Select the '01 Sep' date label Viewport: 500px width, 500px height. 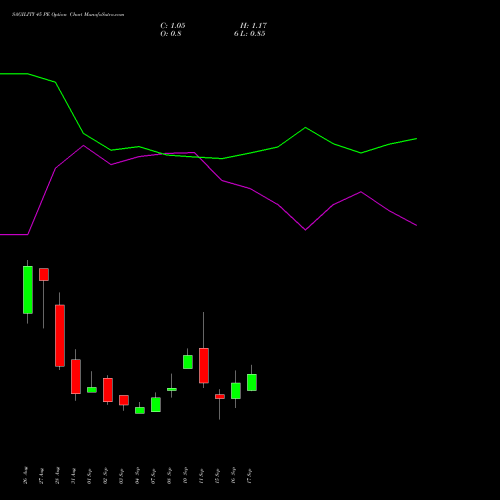coord(90,475)
